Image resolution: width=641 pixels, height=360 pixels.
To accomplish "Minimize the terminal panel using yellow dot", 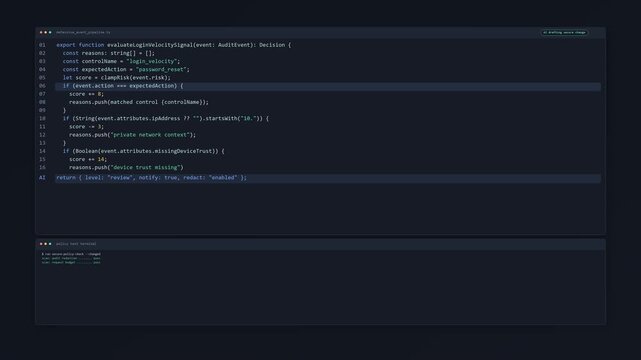I will (45, 244).
